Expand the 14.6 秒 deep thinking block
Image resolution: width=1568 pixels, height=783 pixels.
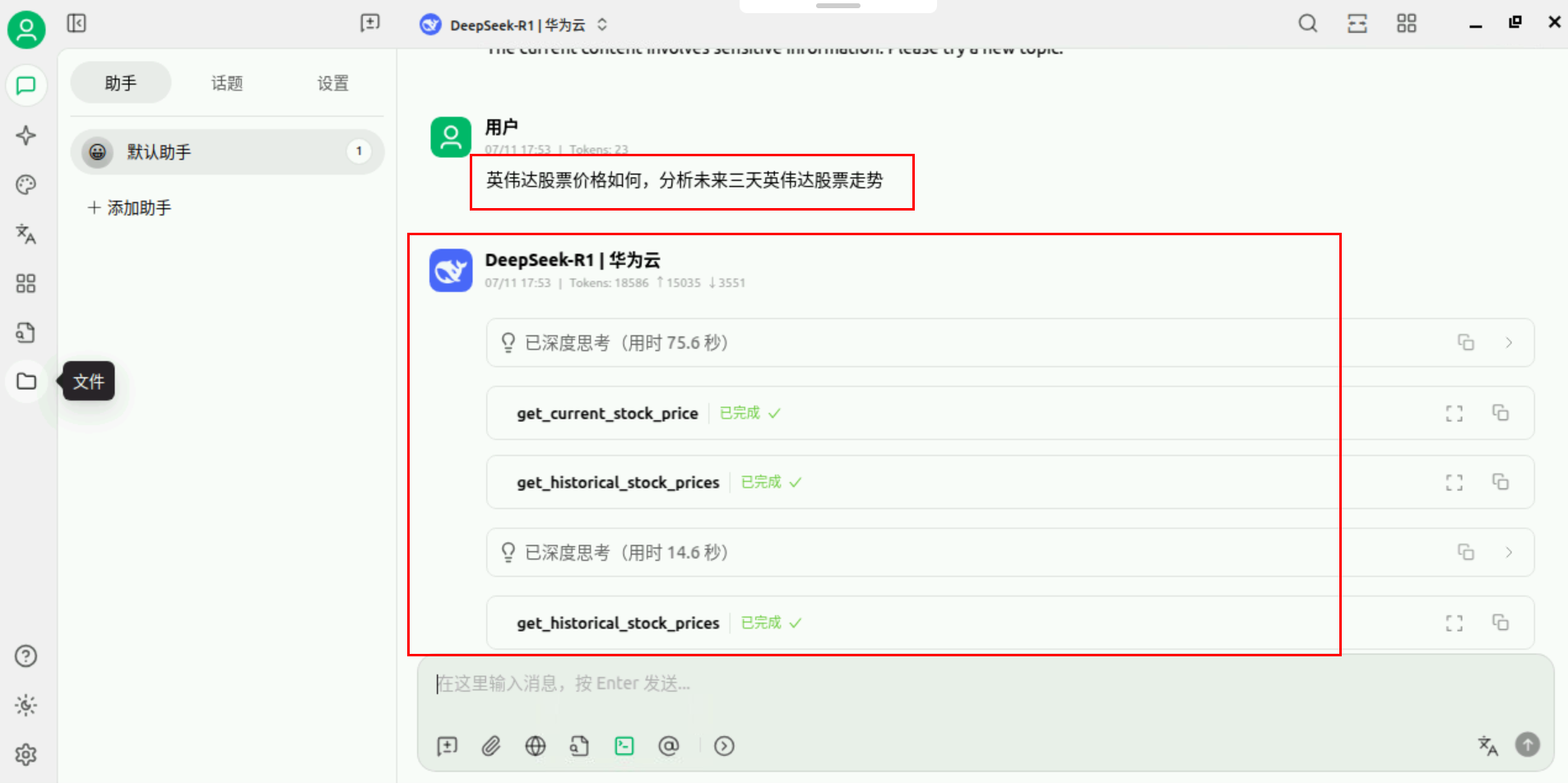pyautogui.click(x=1509, y=553)
